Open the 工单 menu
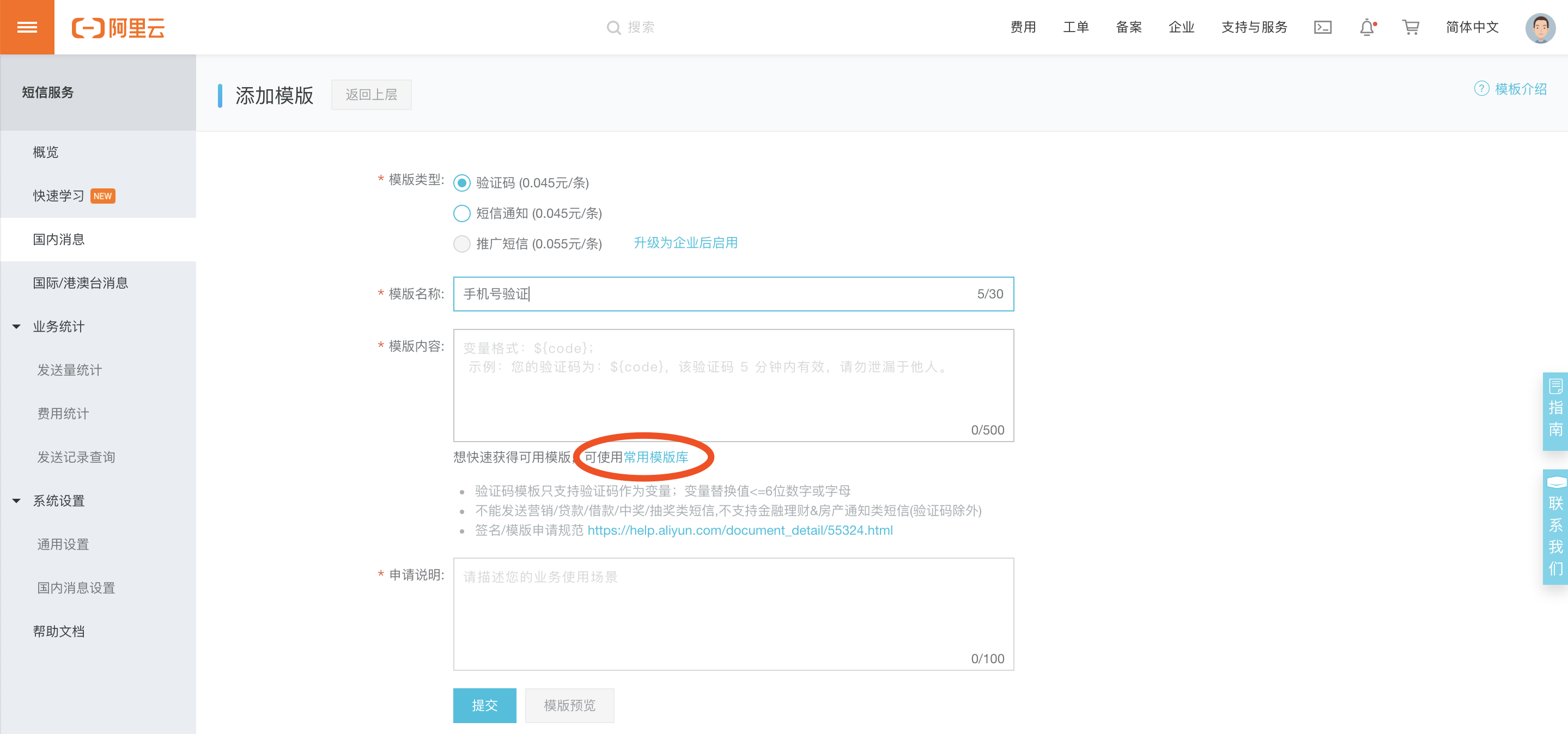1568x734 pixels. tap(1075, 27)
